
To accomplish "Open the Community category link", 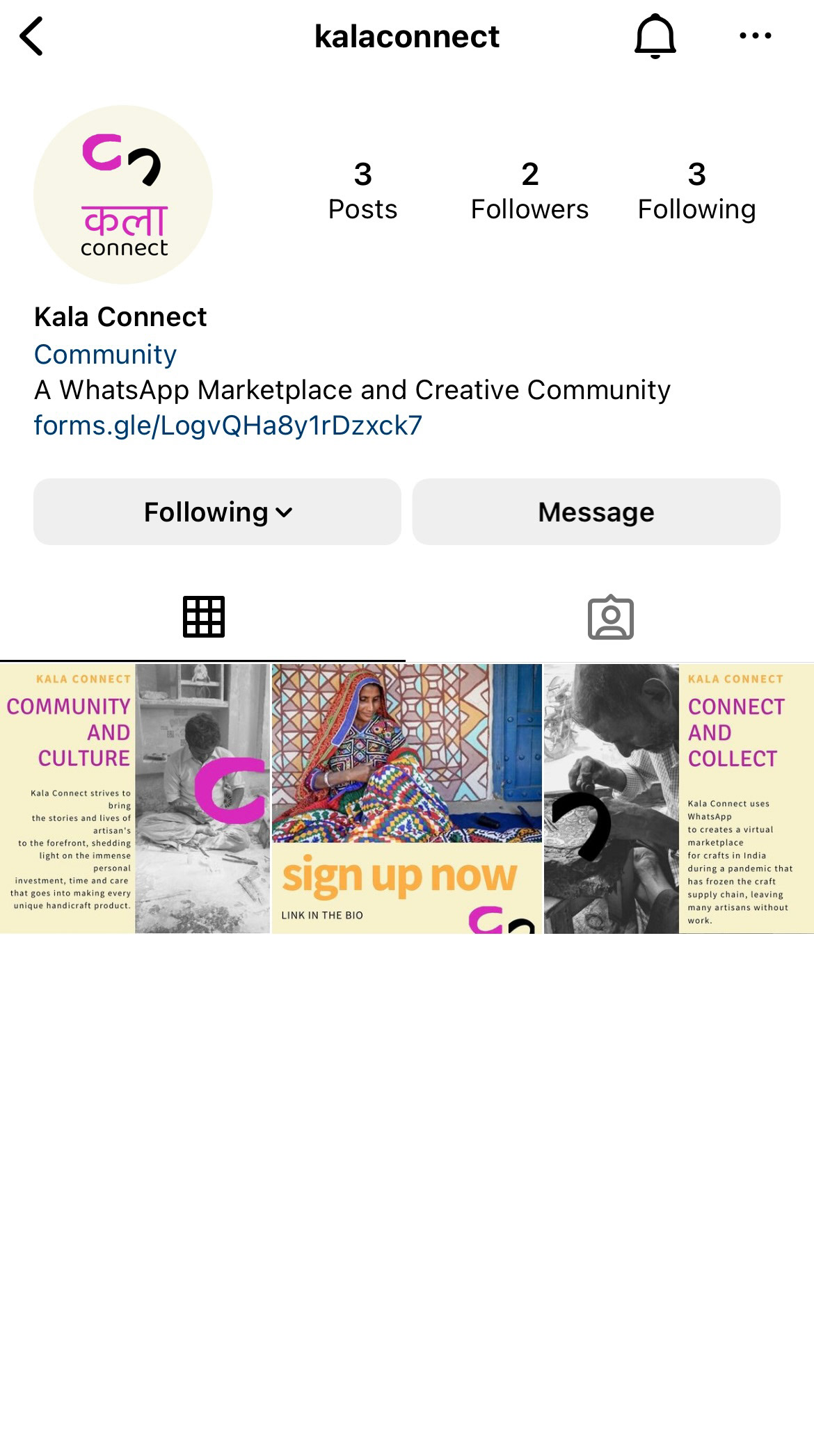I will click(x=105, y=355).
